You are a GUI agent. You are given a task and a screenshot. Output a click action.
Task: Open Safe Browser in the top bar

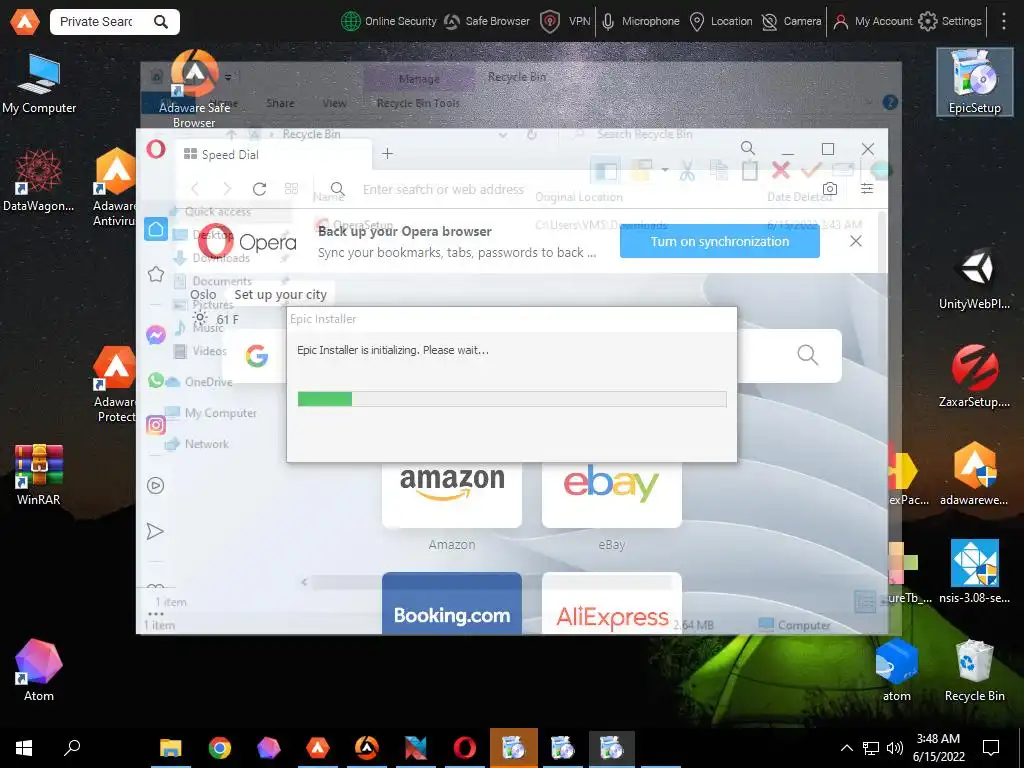[x=487, y=22]
